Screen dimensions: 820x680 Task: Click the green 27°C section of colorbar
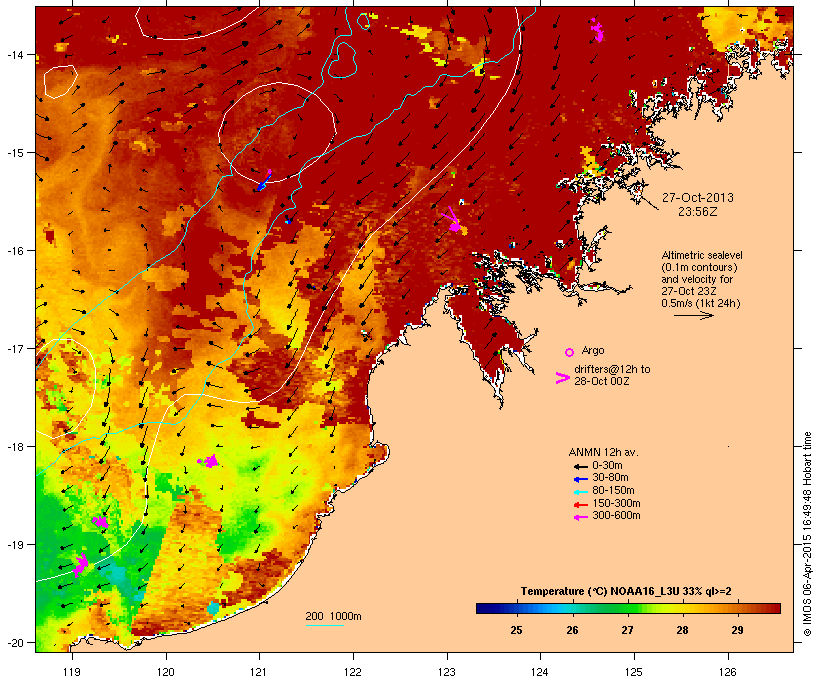tap(627, 608)
